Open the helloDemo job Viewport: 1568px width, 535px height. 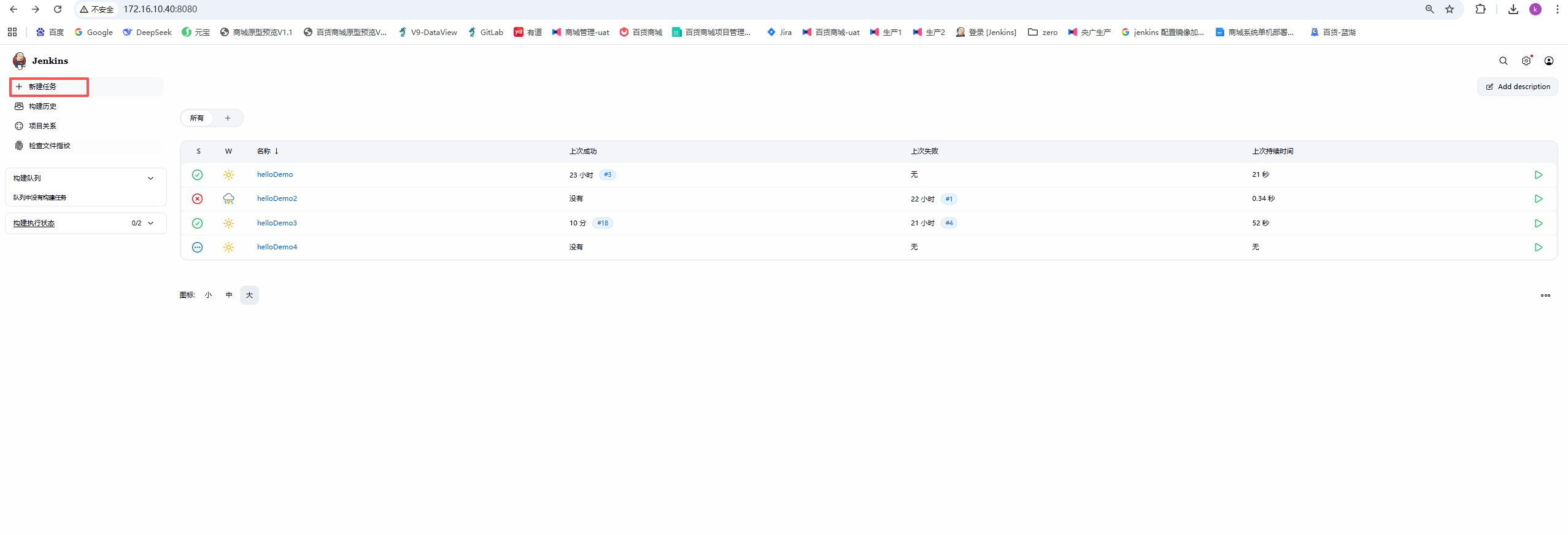pos(275,174)
